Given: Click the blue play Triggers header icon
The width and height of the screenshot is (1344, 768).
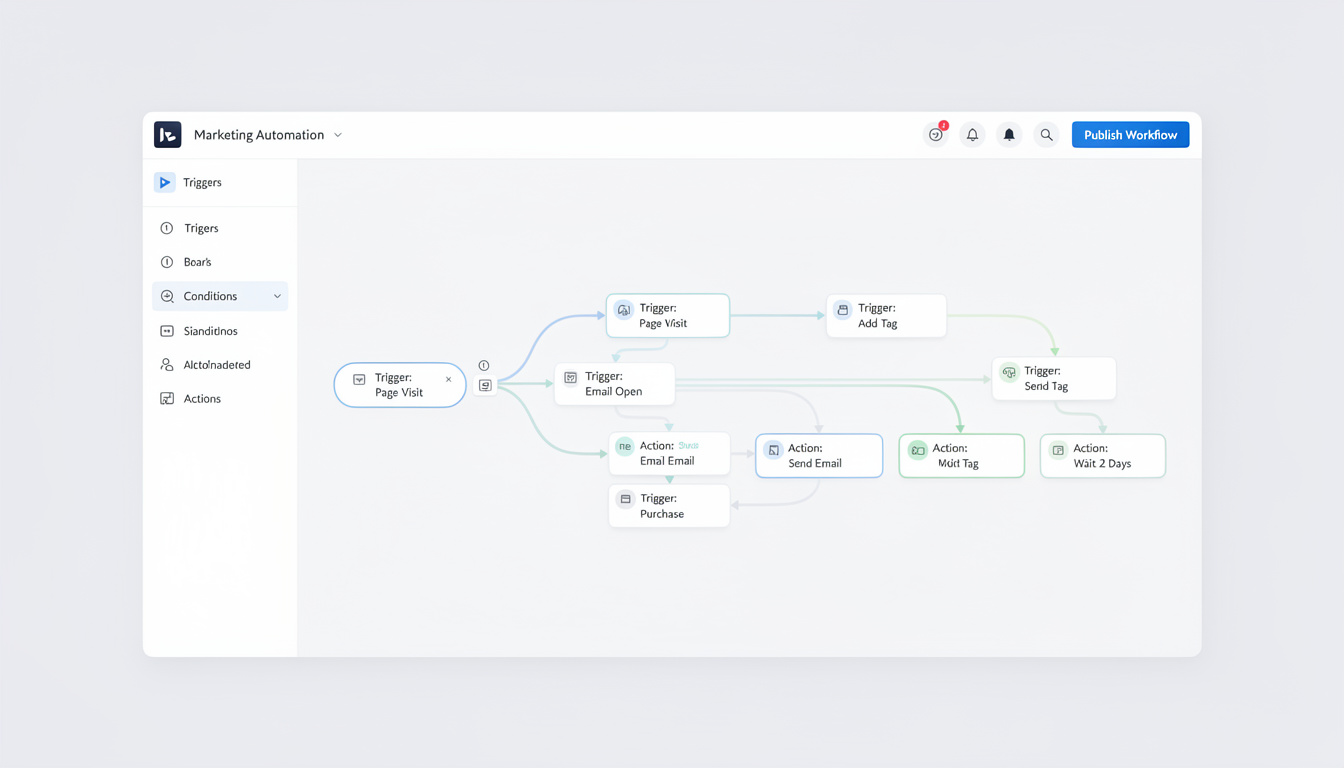Looking at the screenshot, I should tap(165, 182).
